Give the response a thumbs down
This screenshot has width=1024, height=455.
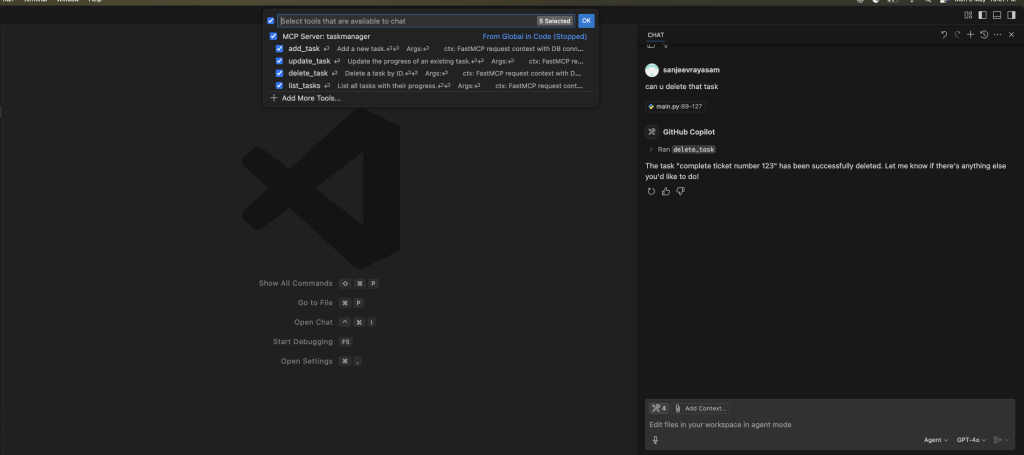[680, 191]
